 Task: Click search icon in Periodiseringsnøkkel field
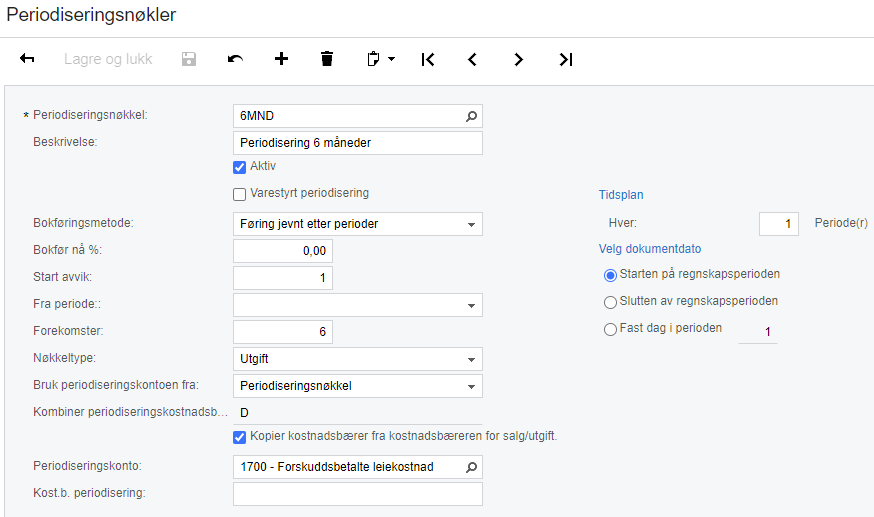472,116
